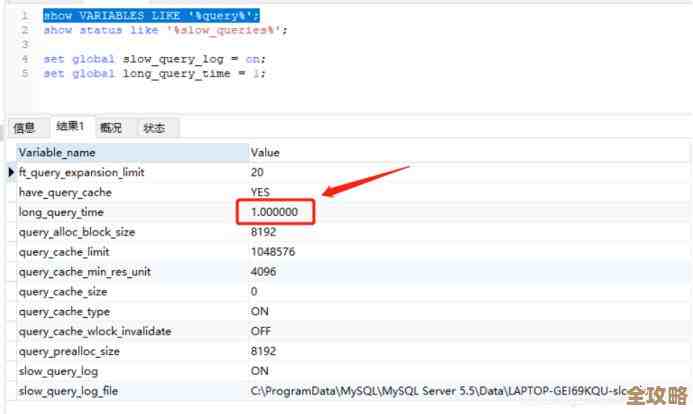Click the set global long_query_time line

pyautogui.click(x=154, y=73)
